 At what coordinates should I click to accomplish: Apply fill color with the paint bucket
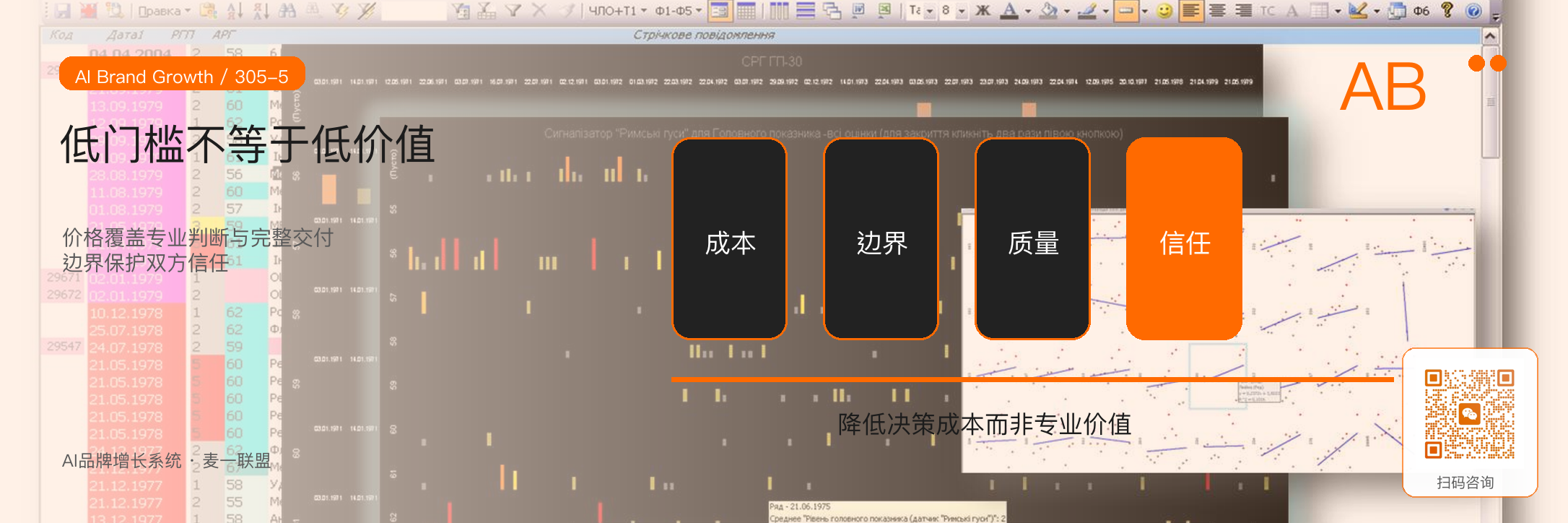click(x=1049, y=11)
